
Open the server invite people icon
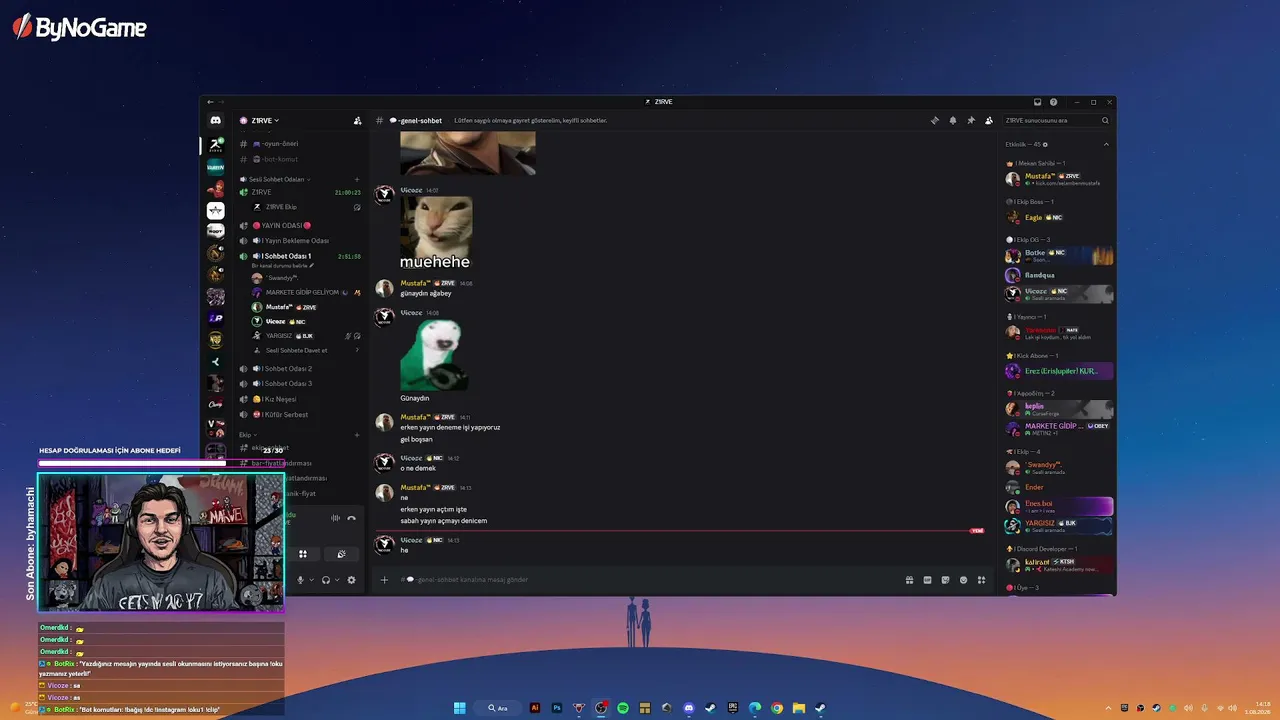pos(357,120)
